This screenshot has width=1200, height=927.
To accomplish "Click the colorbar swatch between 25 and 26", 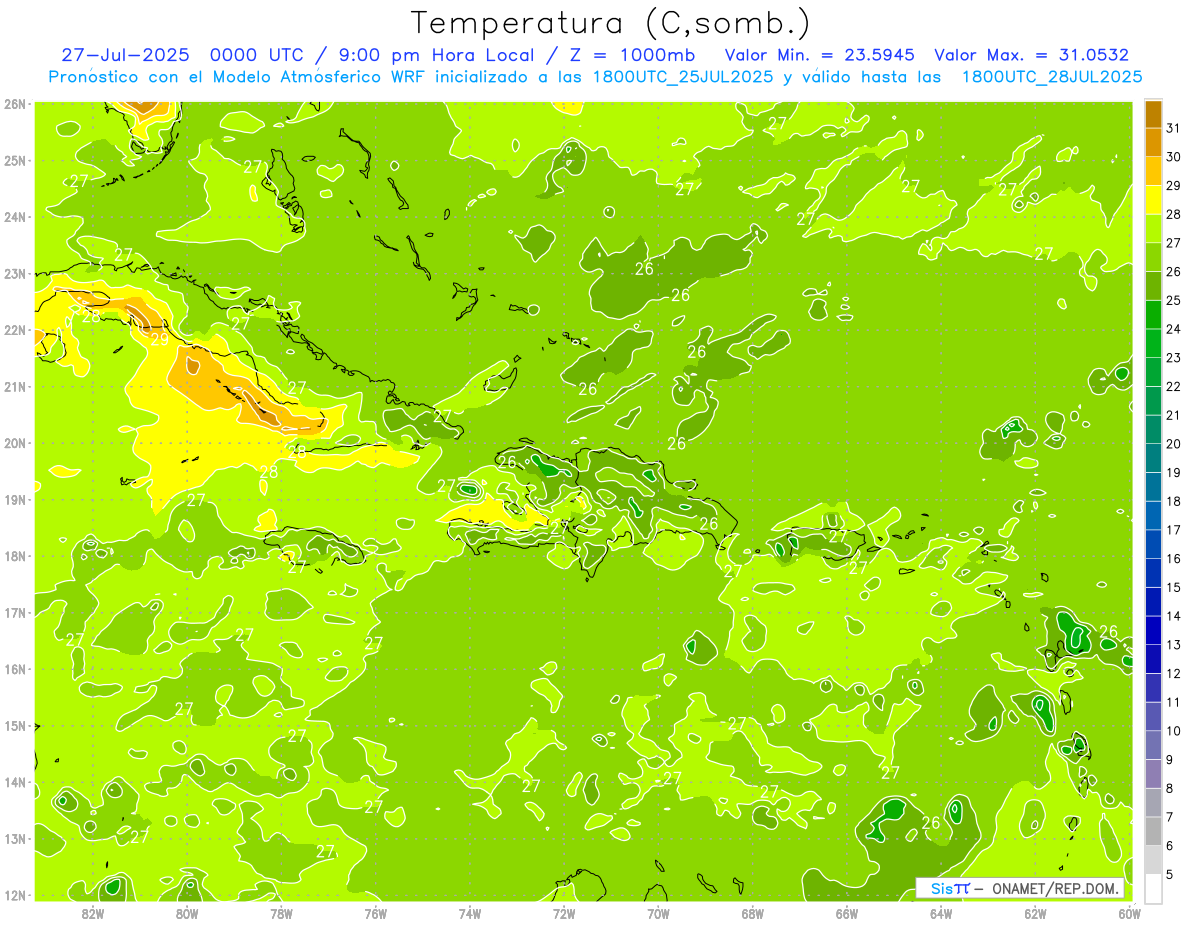I will [x=1153, y=286].
